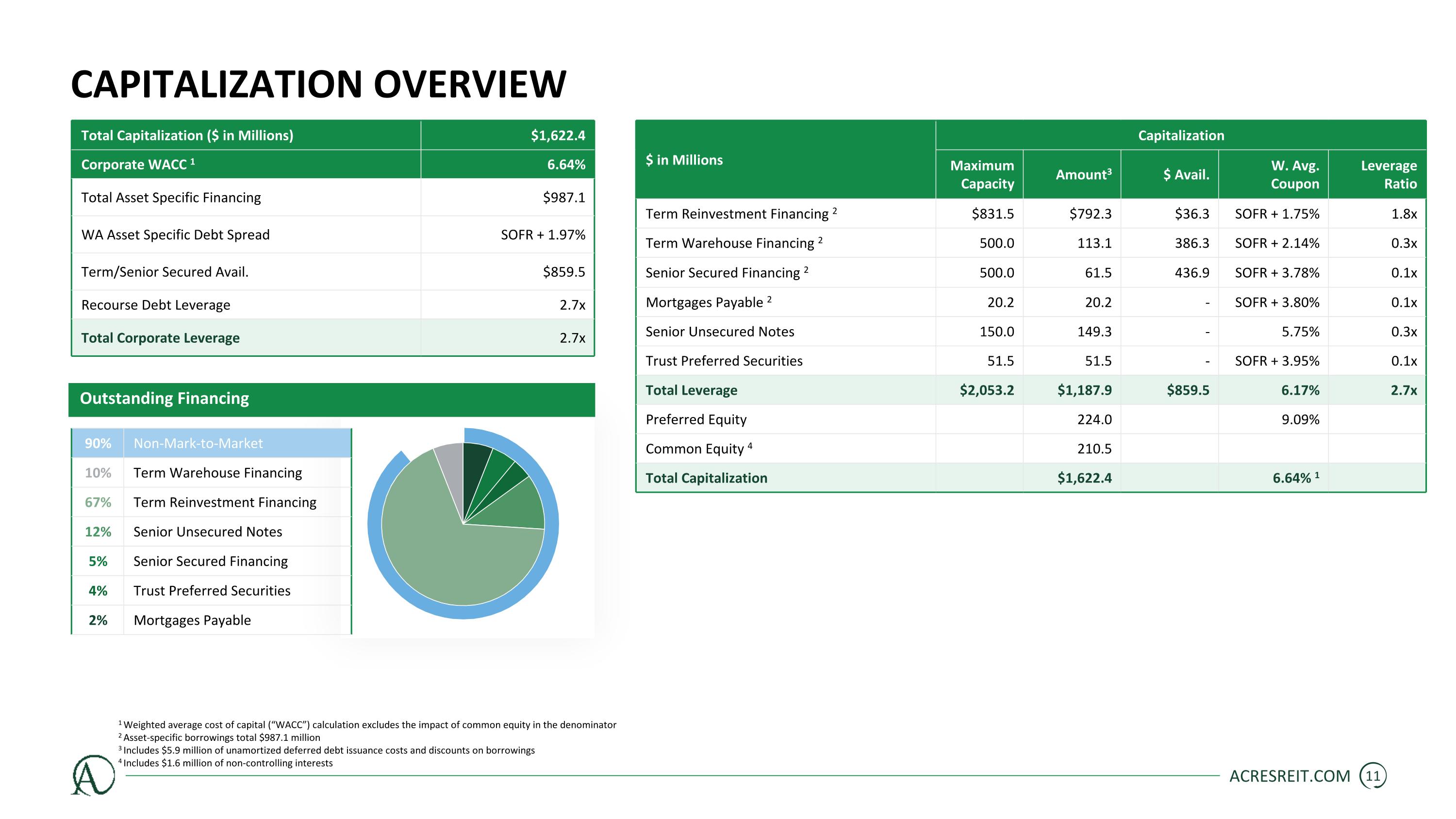1456x819 pixels.
Task: Click the Outstanding Financing header bar
Action: tap(331, 399)
